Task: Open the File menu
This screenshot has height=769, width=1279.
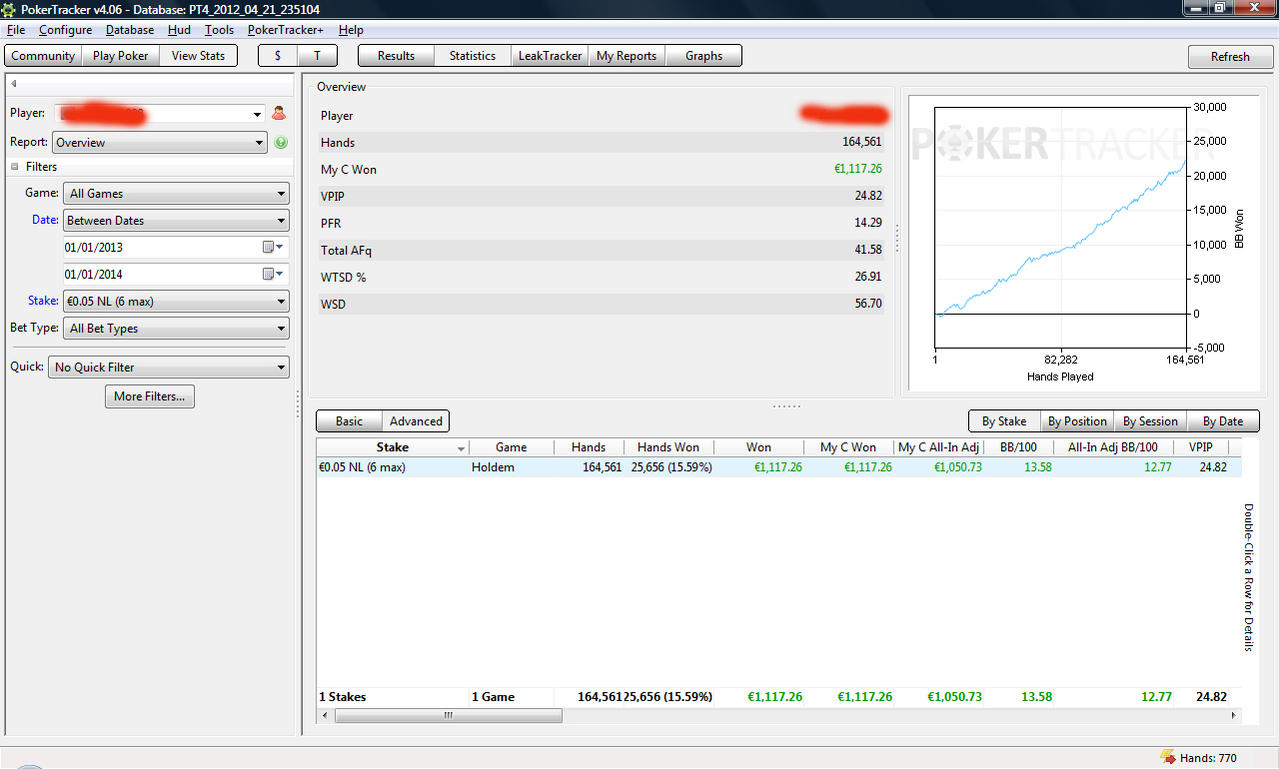Action: [x=16, y=30]
